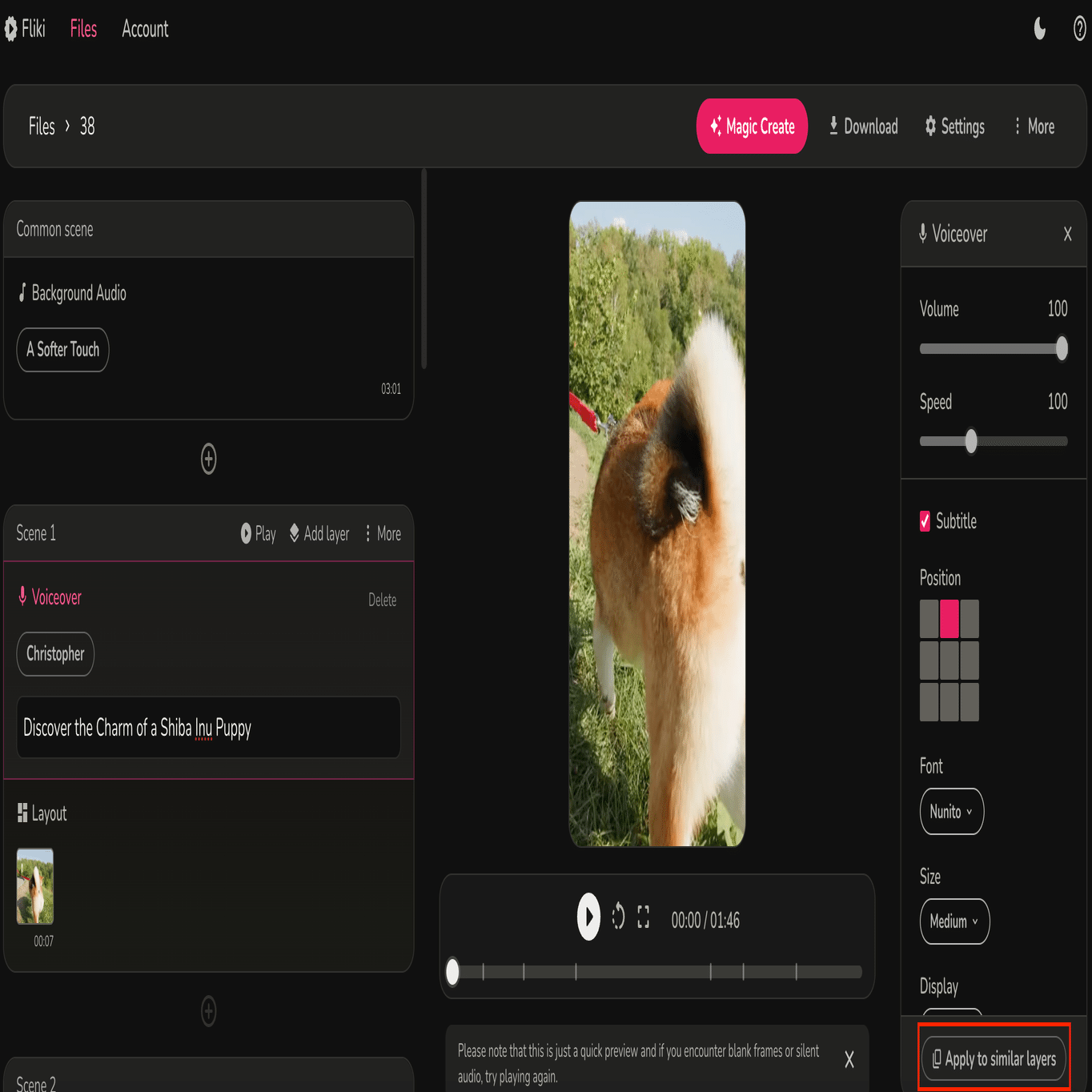Add a scene after Common scene

pos(208,459)
